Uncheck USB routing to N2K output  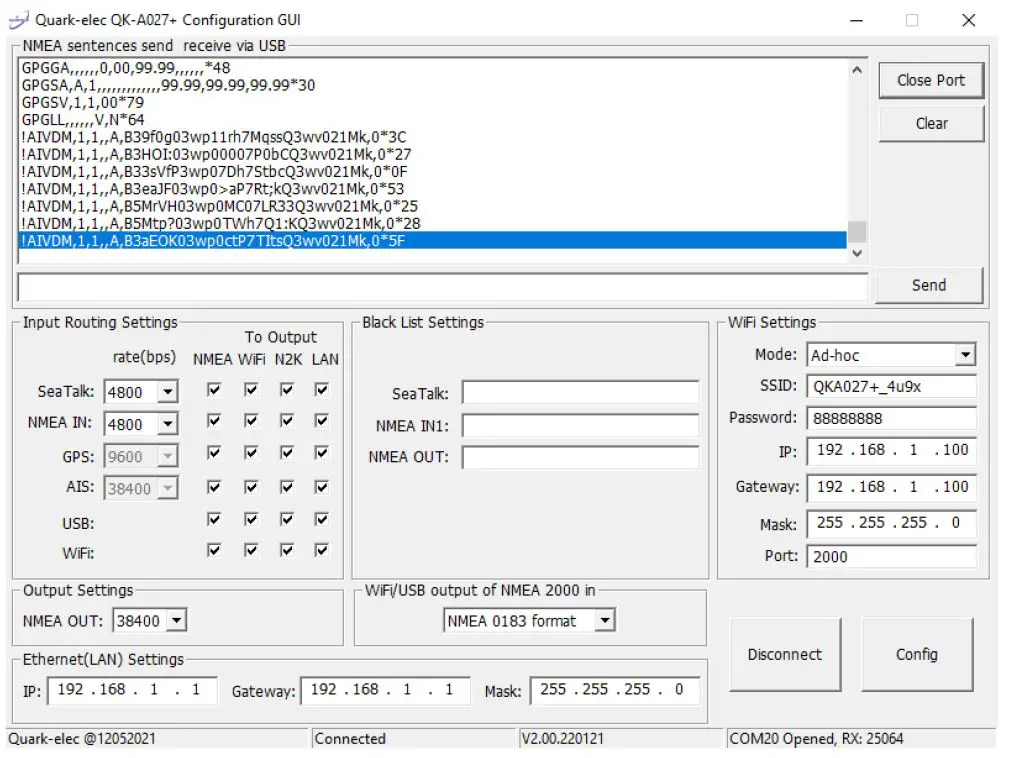(287, 519)
